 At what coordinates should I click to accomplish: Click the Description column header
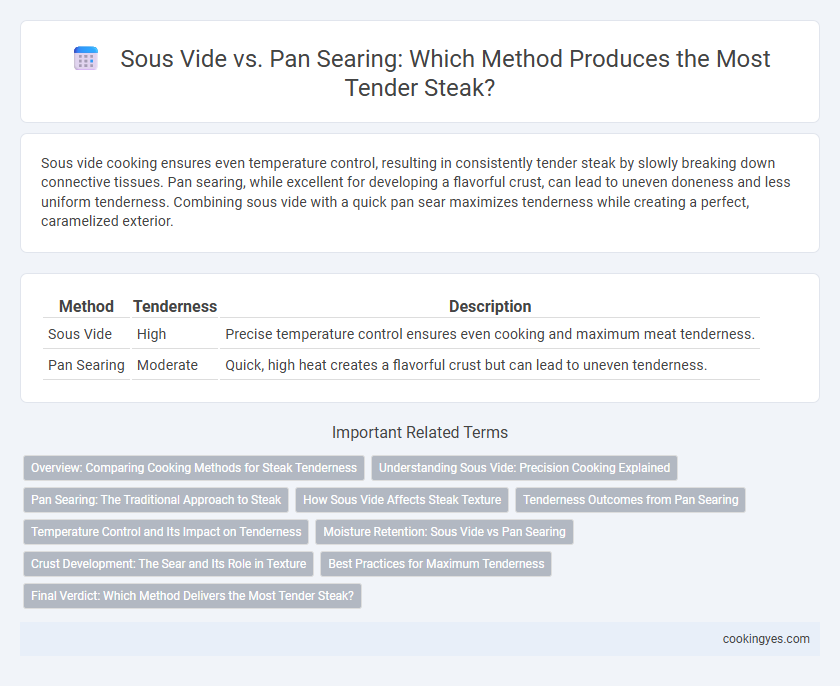point(490,306)
